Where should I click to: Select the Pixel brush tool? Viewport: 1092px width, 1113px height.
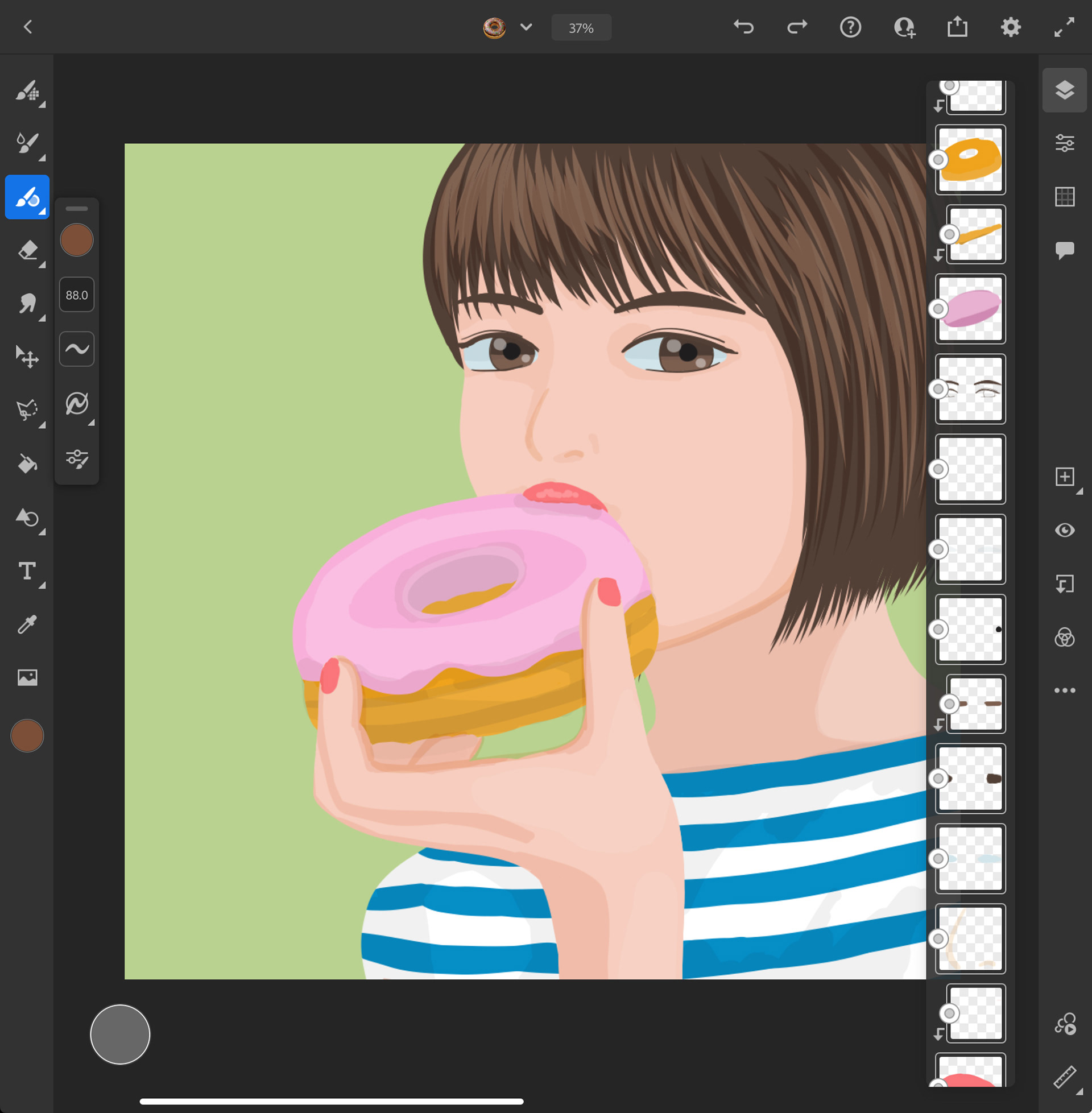27,90
